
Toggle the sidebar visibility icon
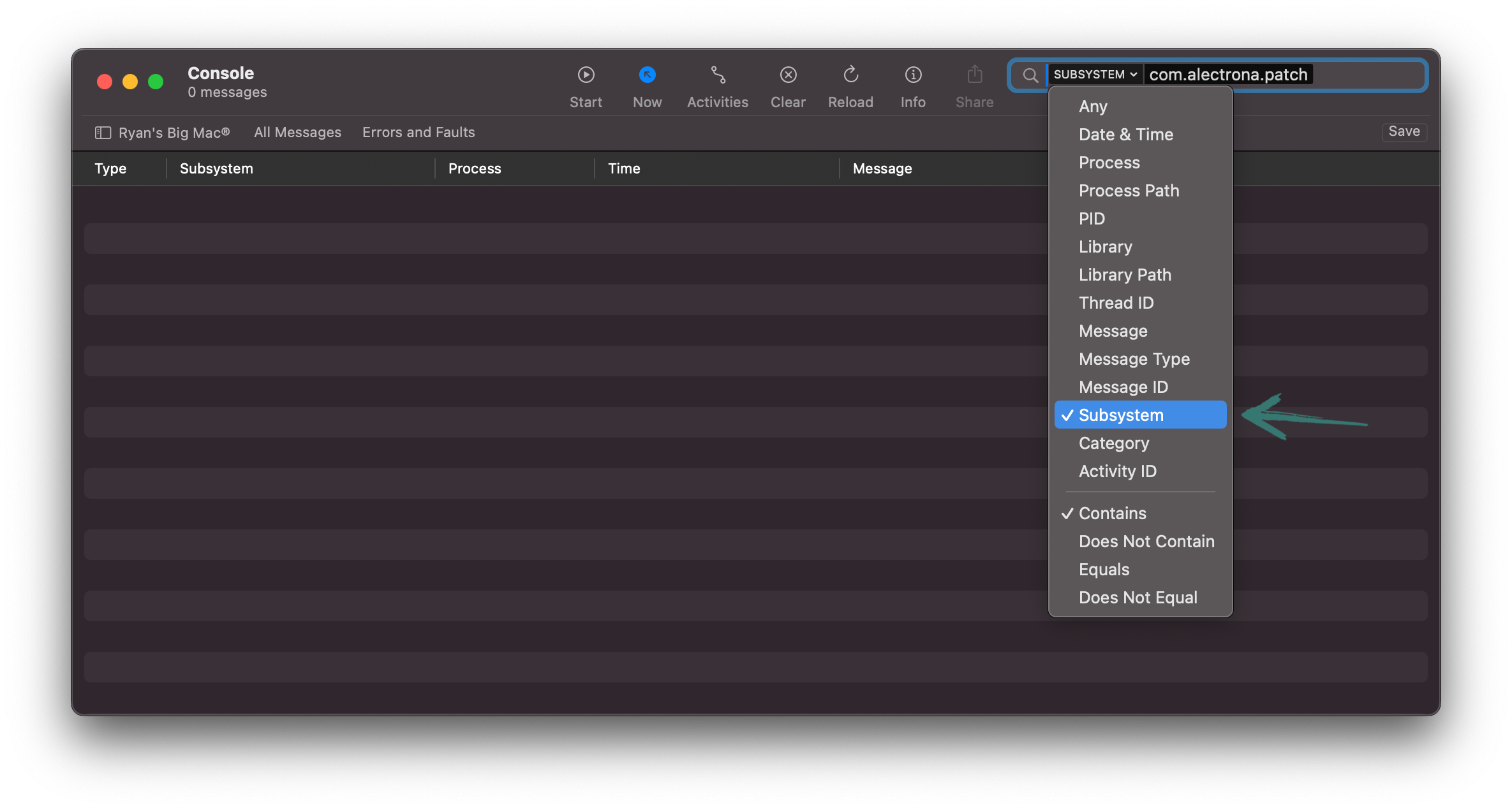click(103, 132)
